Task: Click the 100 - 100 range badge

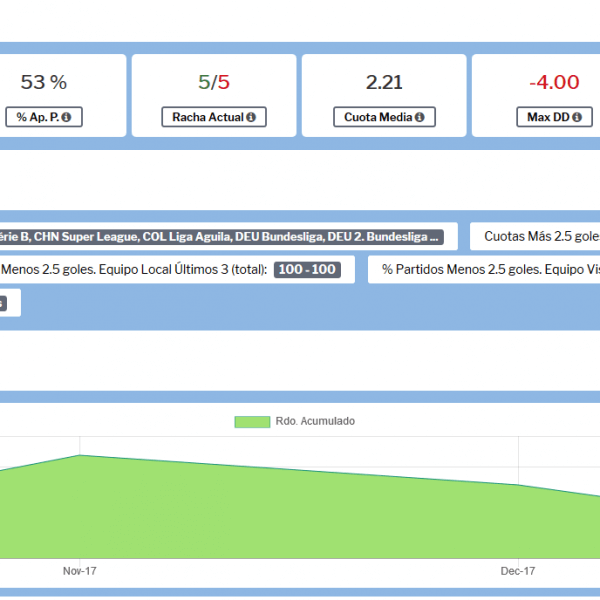Action: click(307, 269)
